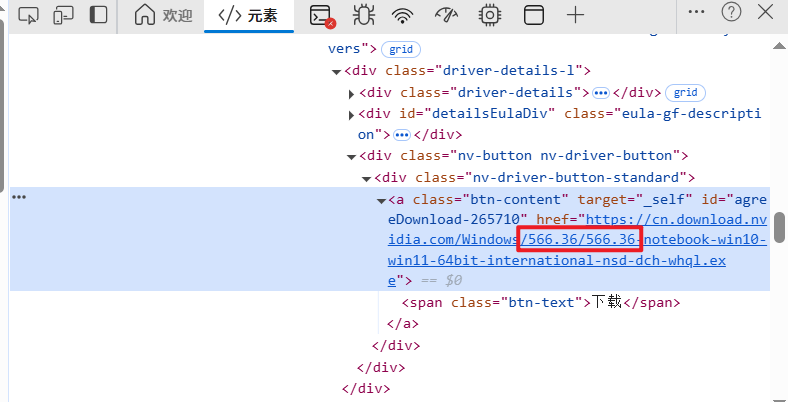Screen dimensions: 788x402
Task: Switch to the Elements (元素) tab
Action: tap(248, 15)
